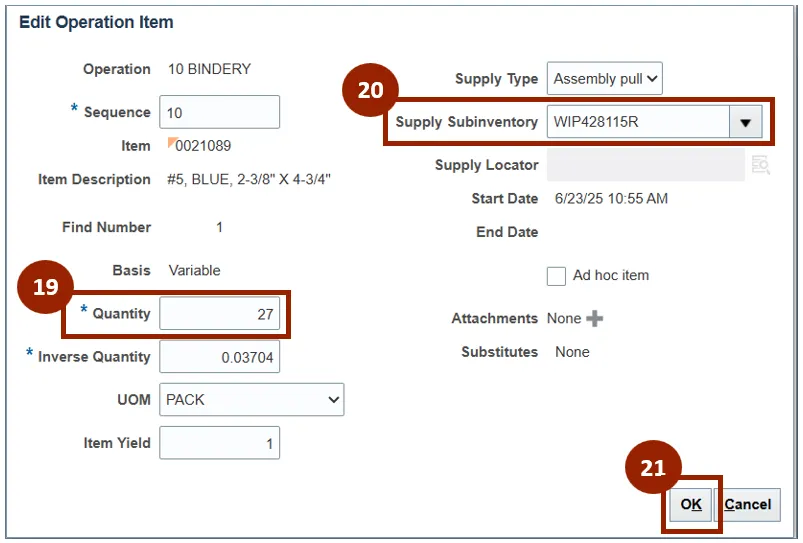This screenshot has width=803, height=543.
Task: Select the Inverse Quantity field
Action: click(219, 357)
